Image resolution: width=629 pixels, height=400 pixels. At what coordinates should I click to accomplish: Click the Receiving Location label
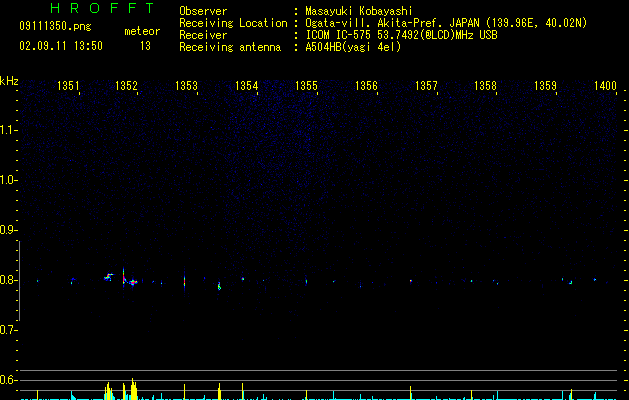click(x=233, y=23)
